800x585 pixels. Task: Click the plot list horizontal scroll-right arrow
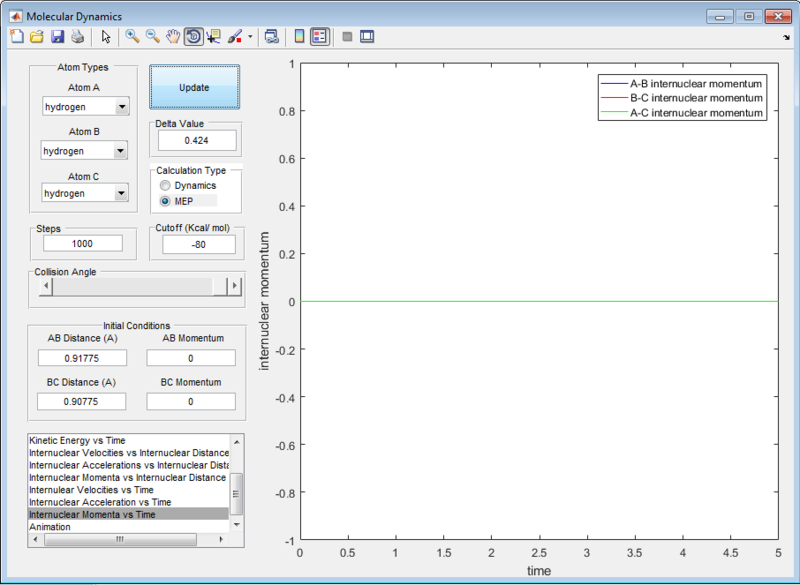(221, 539)
